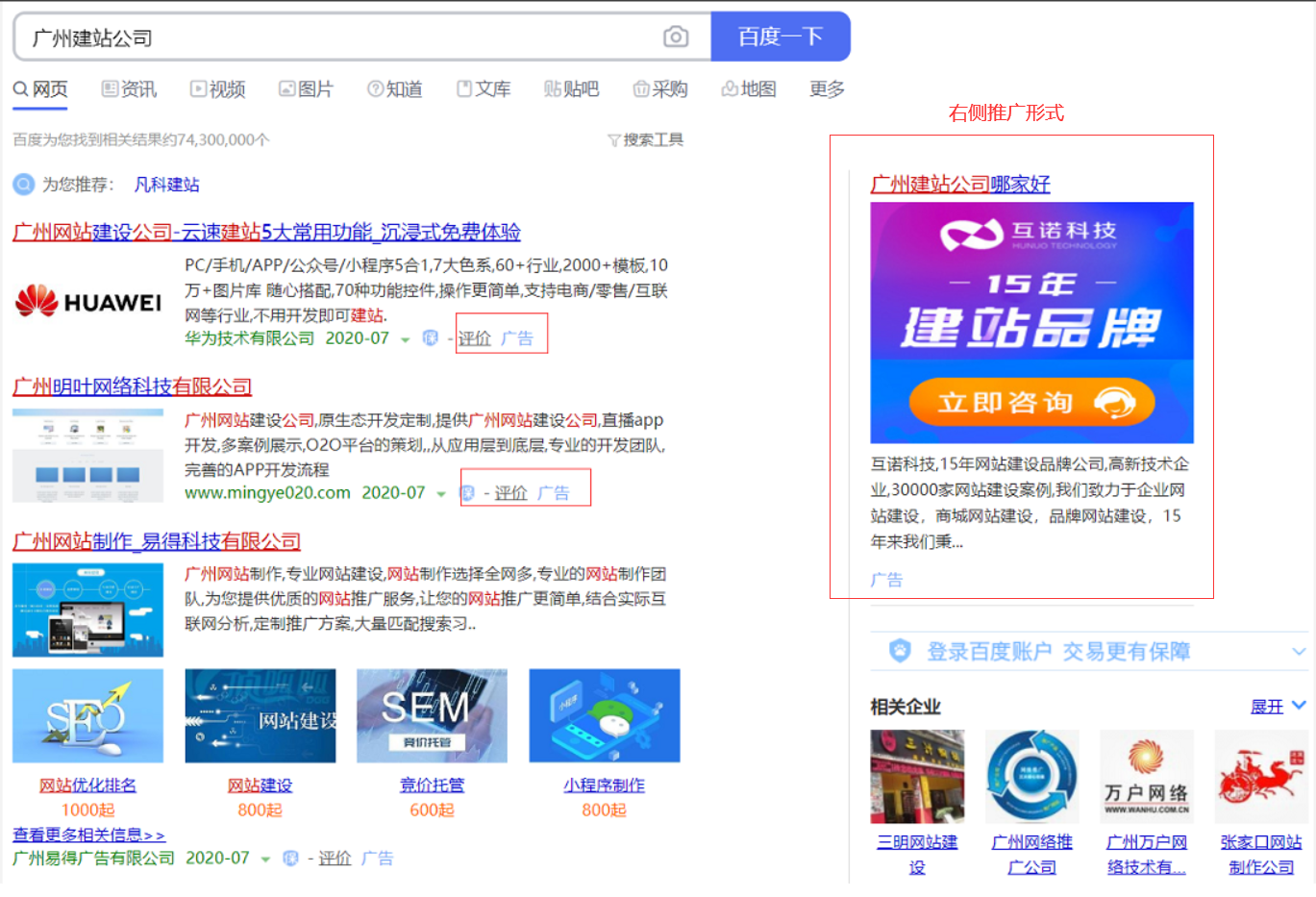Viewport: 1316px width, 897px height.
Task: Select the 网页 tab
Action: point(40,89)
